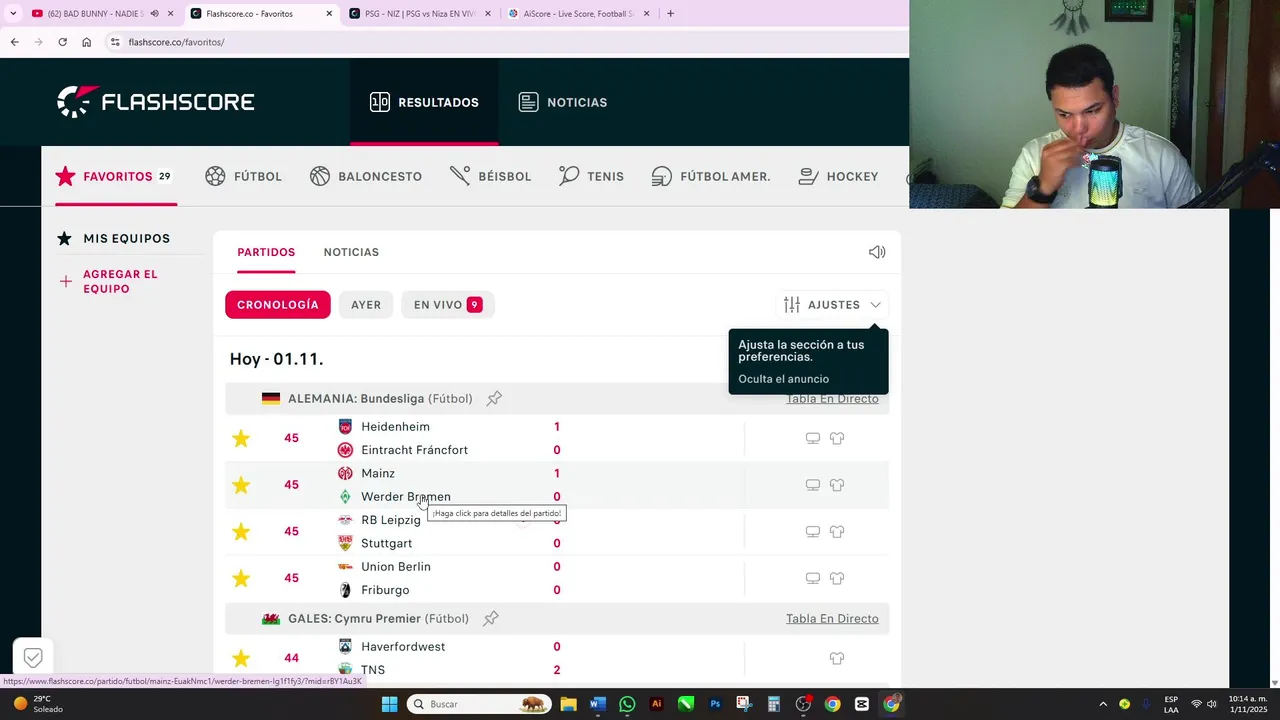Select the Favoritos sport tab
This screenshot has width=1280, height=720.
pyautogui.click(x=114, y=176)
